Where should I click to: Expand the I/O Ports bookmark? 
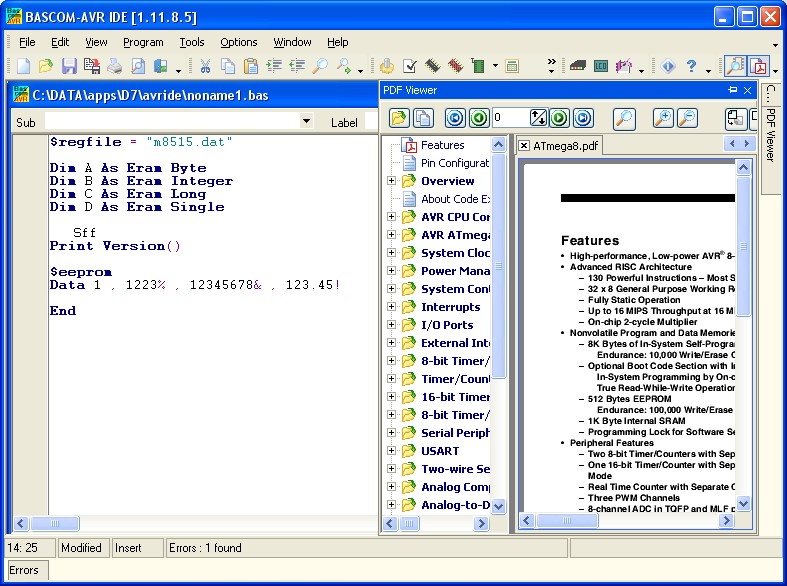pyautogui.click(x=391, y=325)
